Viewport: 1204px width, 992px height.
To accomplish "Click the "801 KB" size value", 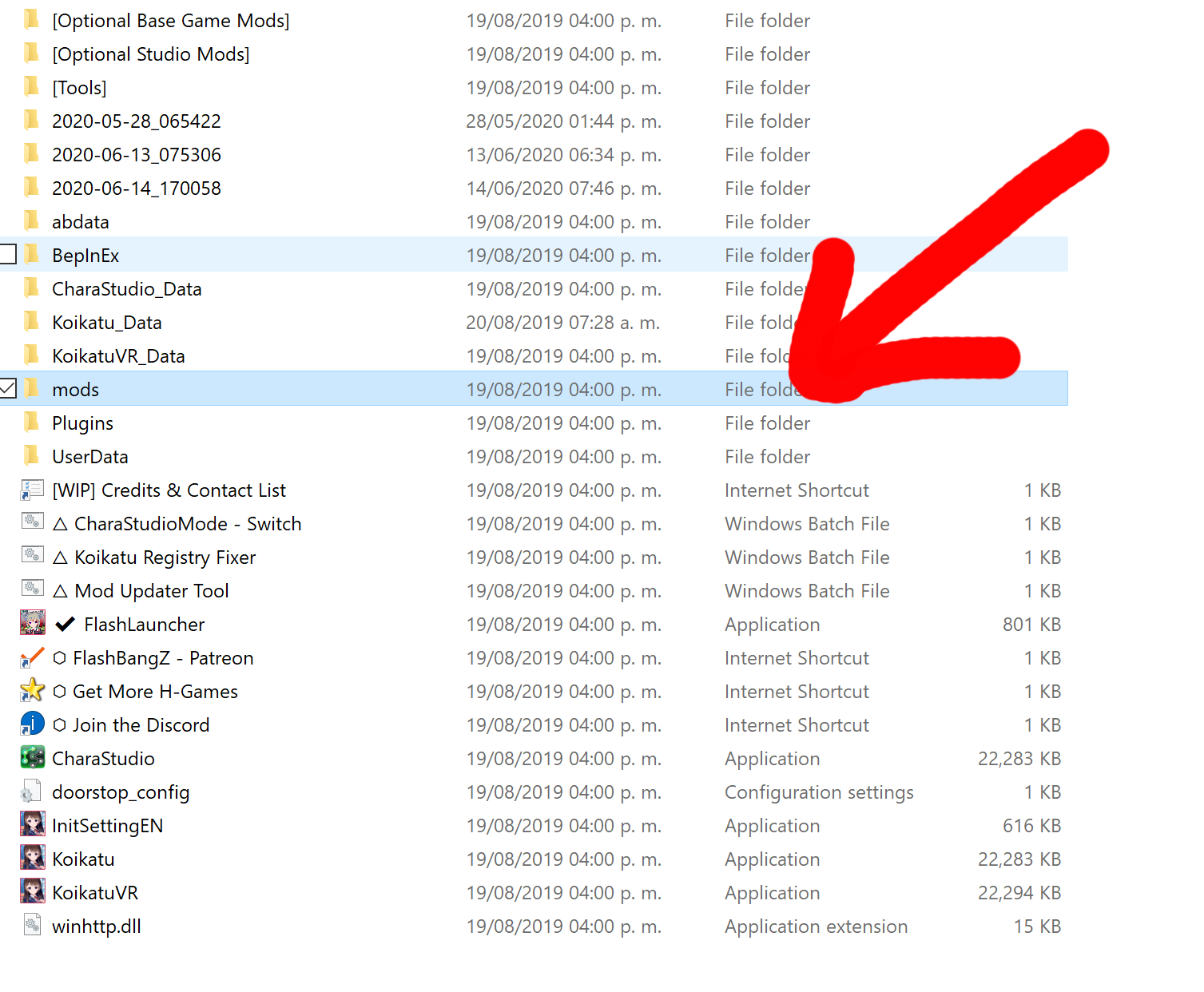I will pos(1032,625).
